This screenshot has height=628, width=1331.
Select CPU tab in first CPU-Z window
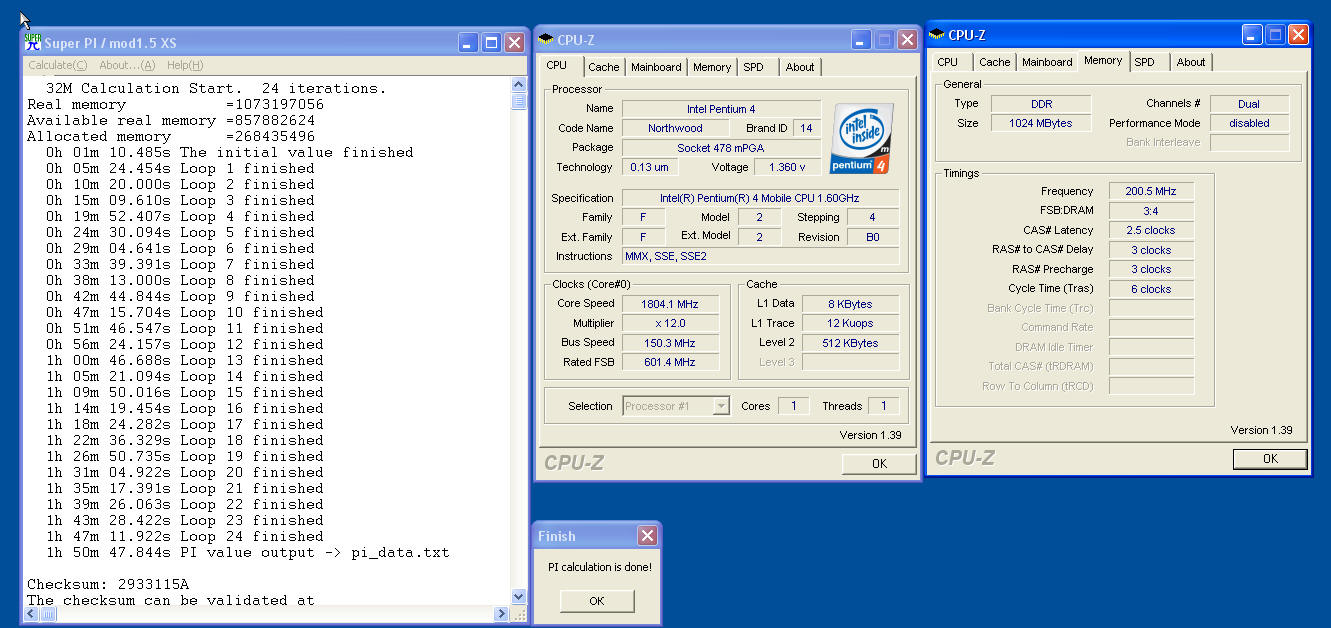click(x=557, y=65)
